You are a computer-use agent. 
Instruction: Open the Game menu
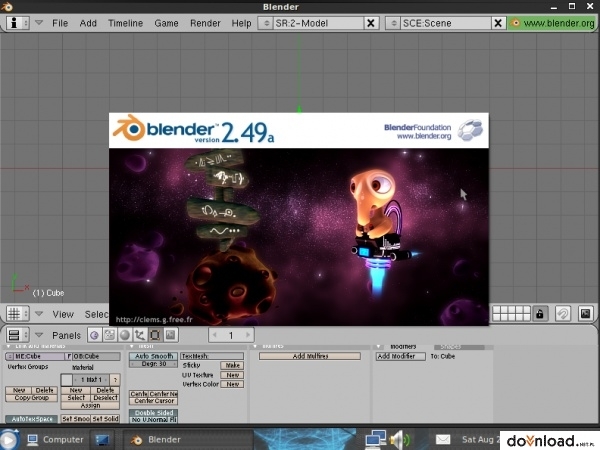166,23
